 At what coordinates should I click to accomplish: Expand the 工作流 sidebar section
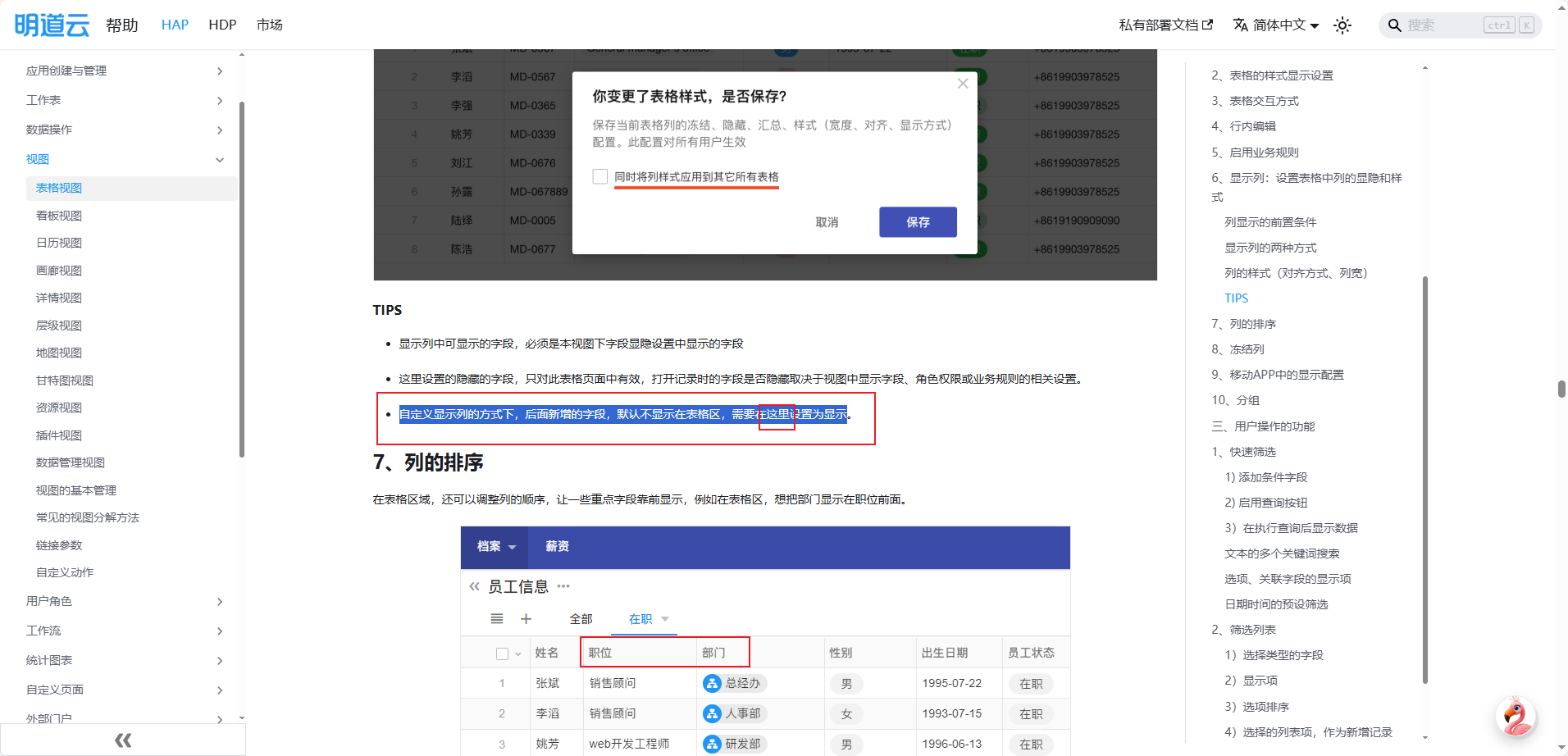(x=219, y=631)
